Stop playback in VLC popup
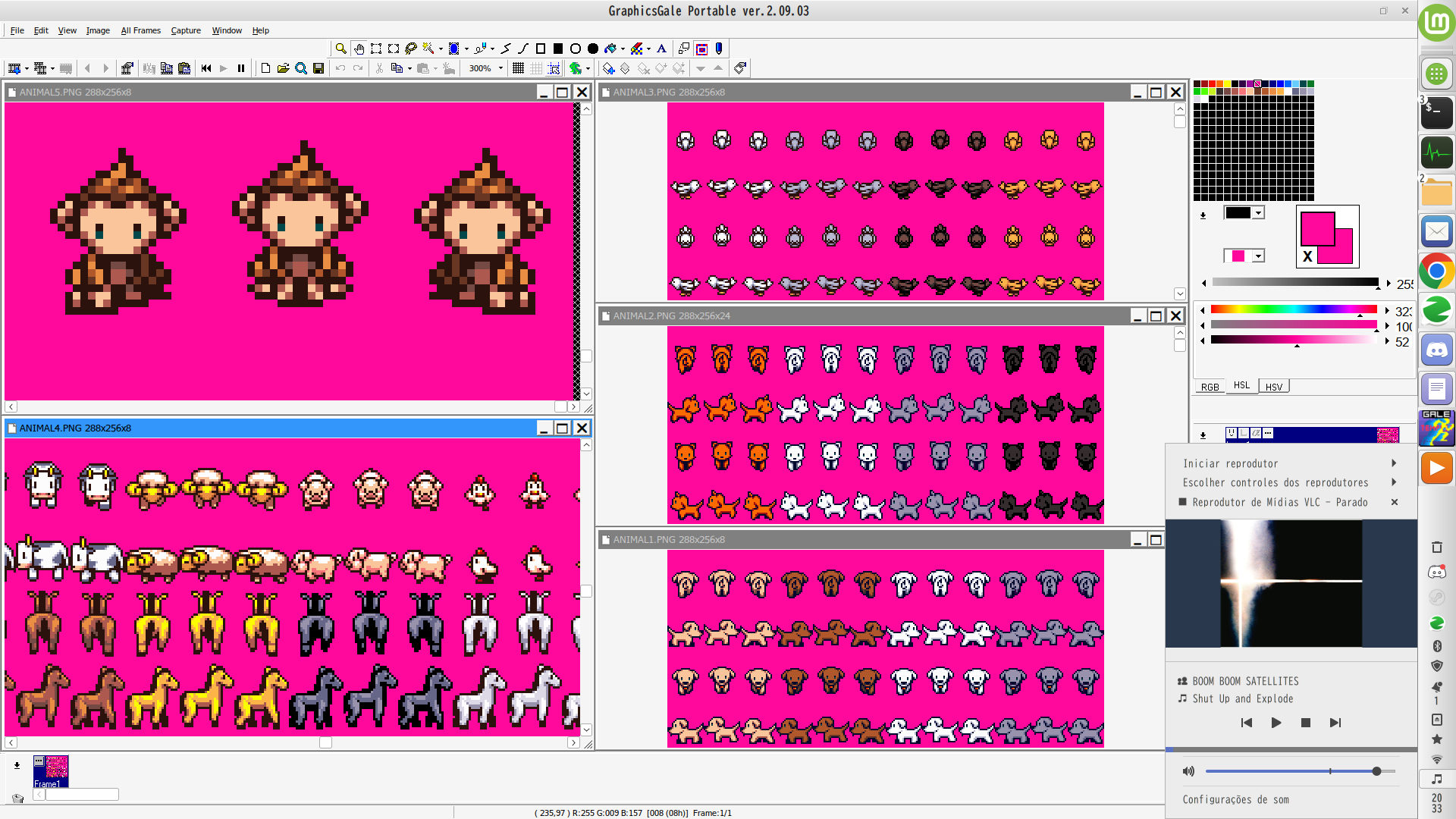The width and height of the screenshot is (1456, 819). pyautogui.click(x=1306, y=723)
